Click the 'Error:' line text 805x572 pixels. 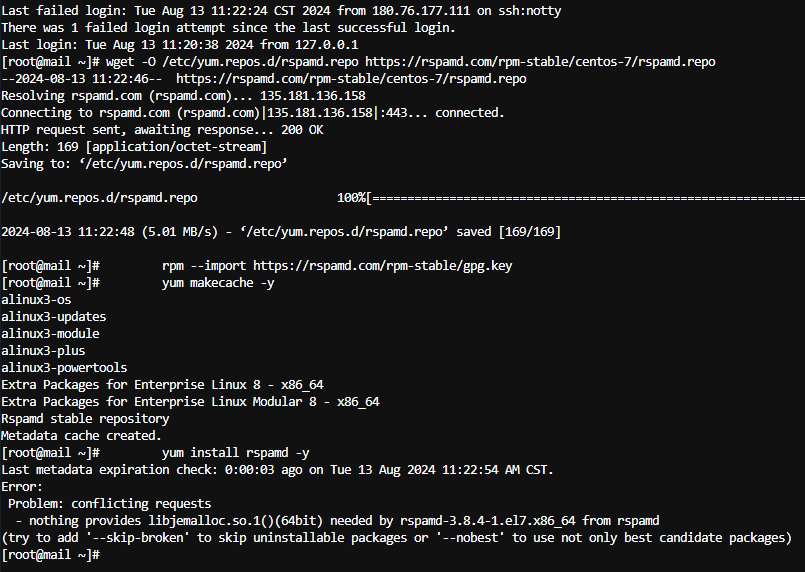pyautogui.click(x=22, y=487)
